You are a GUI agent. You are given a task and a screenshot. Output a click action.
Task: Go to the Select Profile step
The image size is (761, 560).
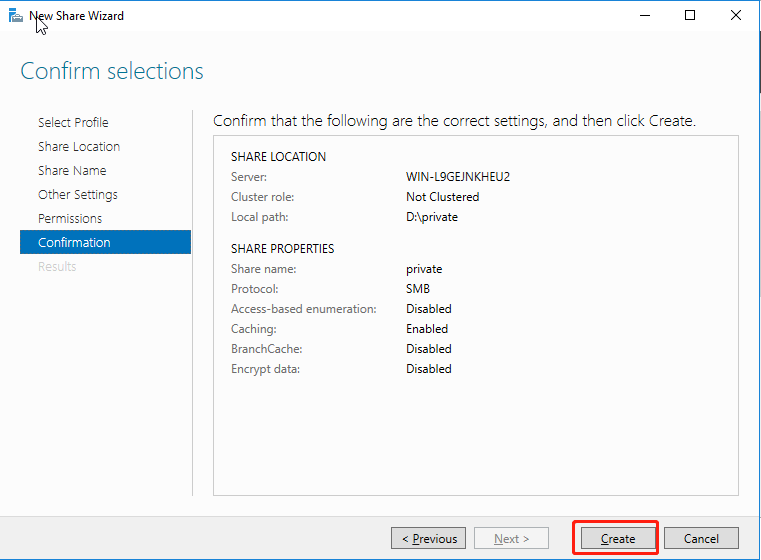73,122
